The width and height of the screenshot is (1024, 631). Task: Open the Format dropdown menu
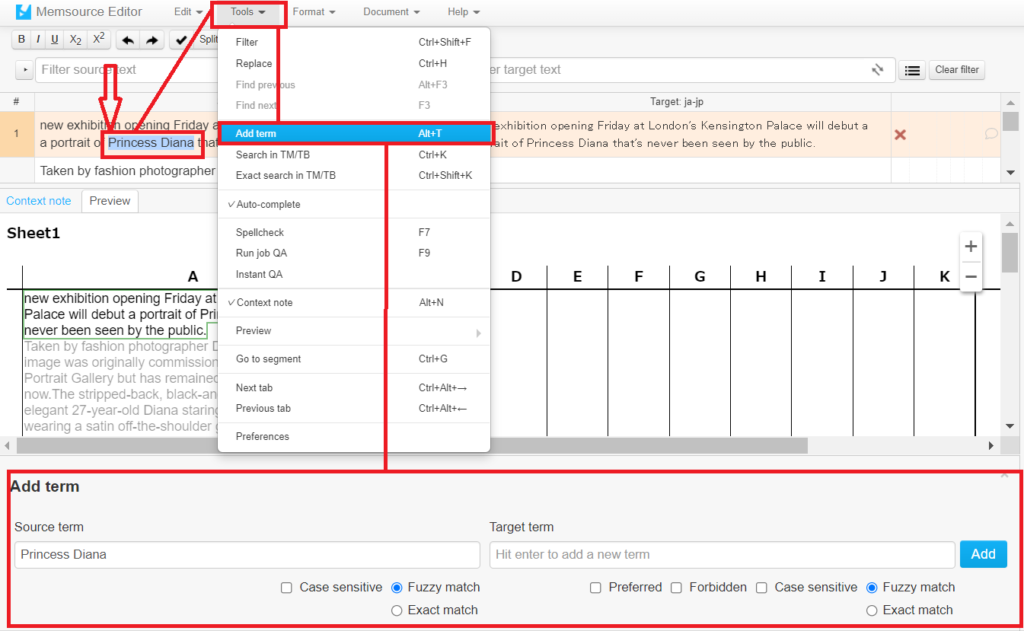tap(313, 12)
